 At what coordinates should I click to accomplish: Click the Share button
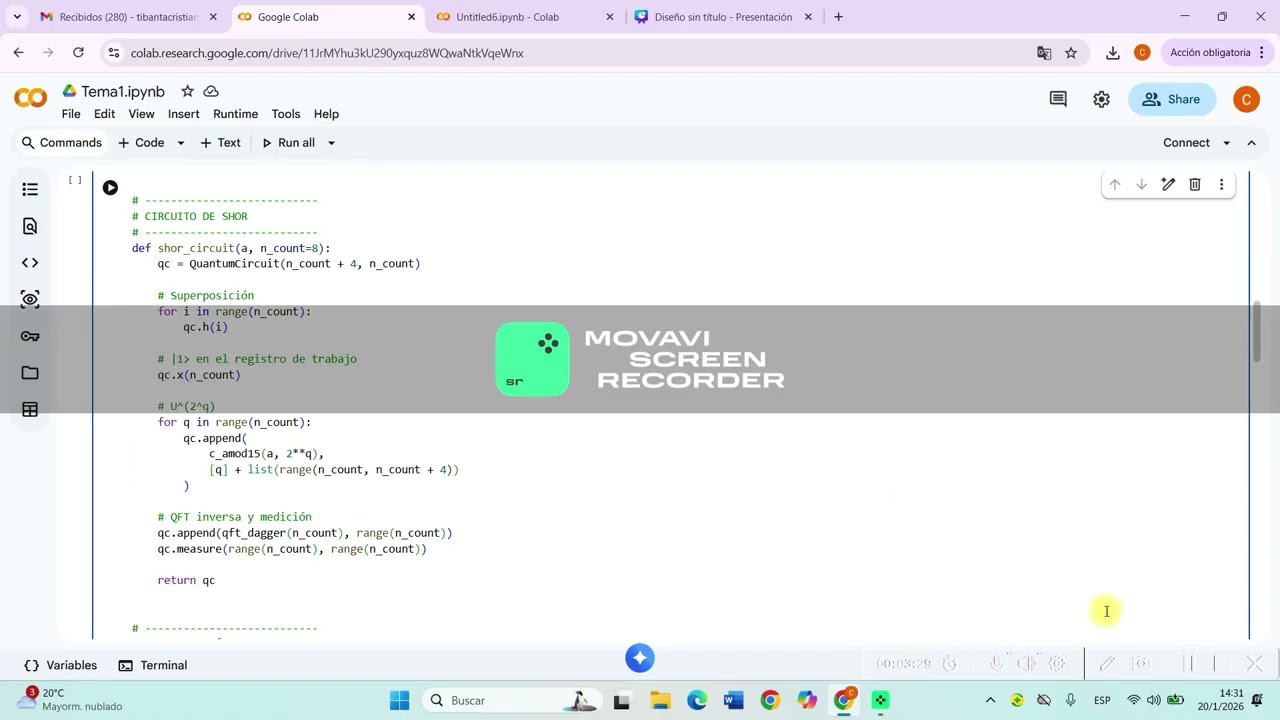[1171, 99]
